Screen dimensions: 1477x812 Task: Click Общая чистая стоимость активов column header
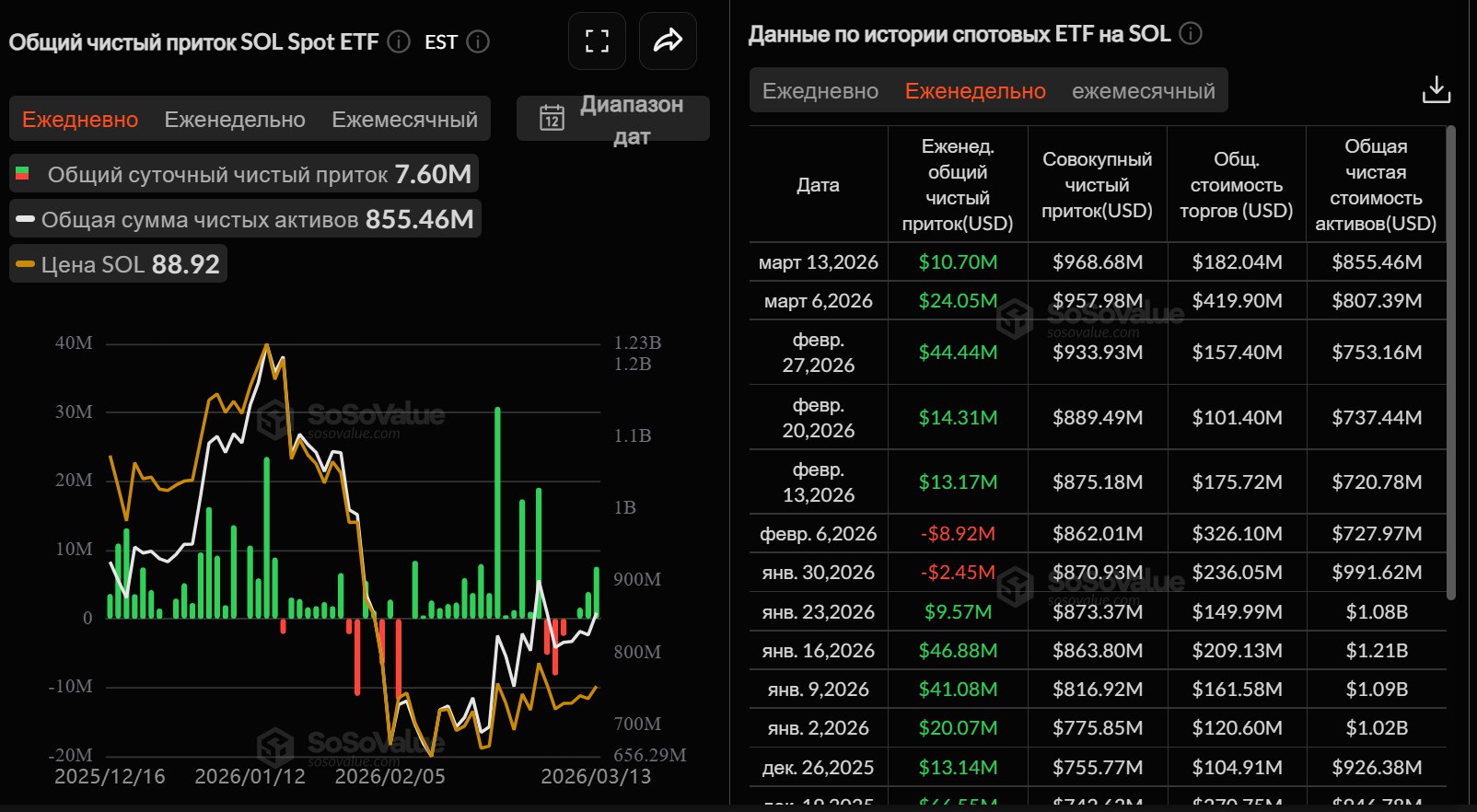point(1376,185)
